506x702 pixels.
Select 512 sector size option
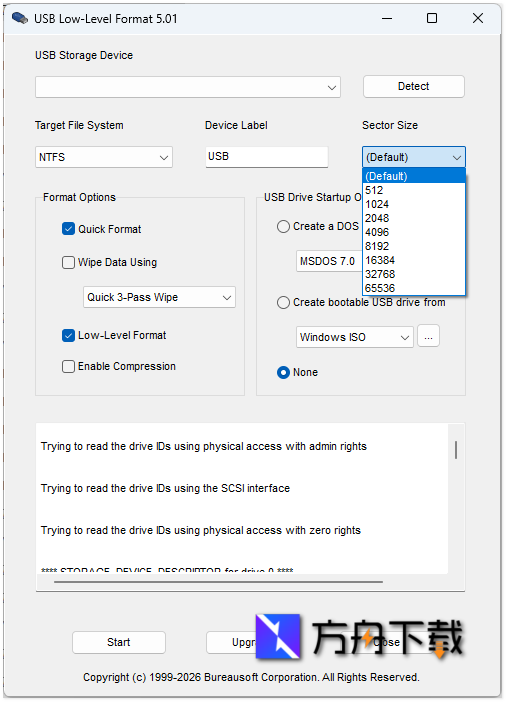[x=413, y=190]
